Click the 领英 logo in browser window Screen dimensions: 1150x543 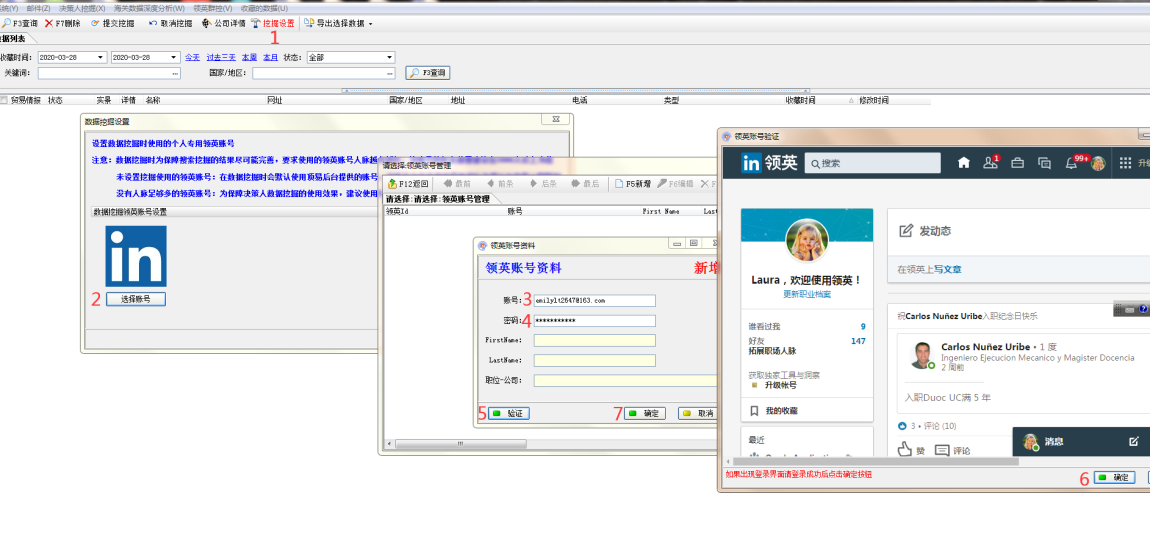coord(768,163)
